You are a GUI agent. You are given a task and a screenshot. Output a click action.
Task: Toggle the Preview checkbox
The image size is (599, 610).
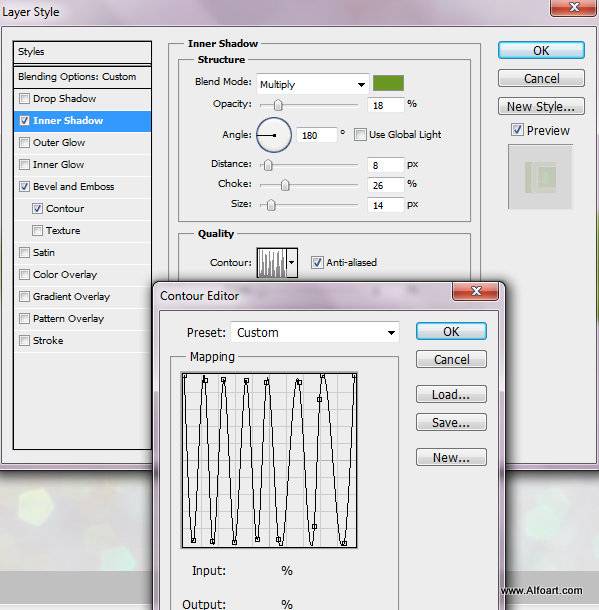tap(517, 130)
